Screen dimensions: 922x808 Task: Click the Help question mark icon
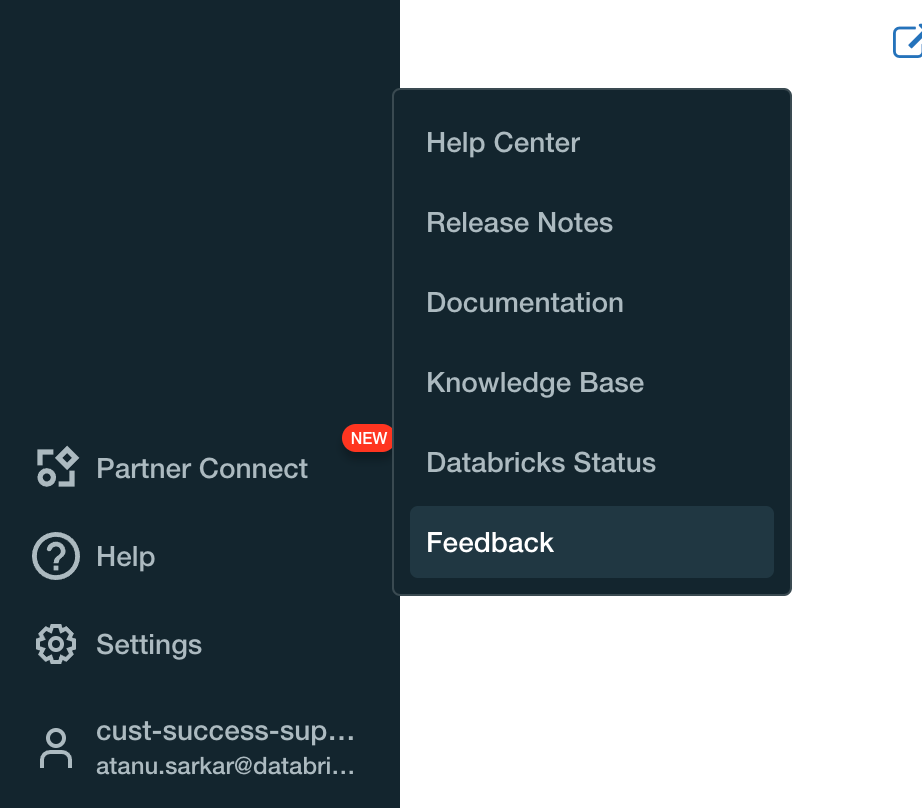coord(56,556)
